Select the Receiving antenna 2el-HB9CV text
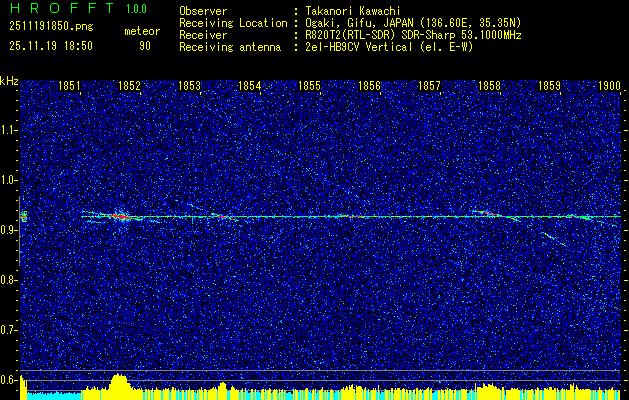The width and height of the screenshot is (629, 400). 390,47
